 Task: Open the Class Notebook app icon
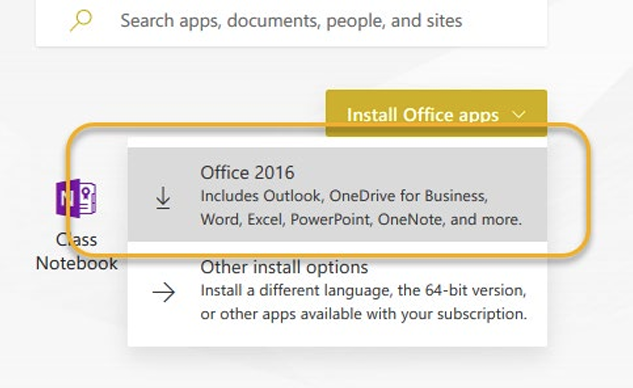(x=76, y=198)
